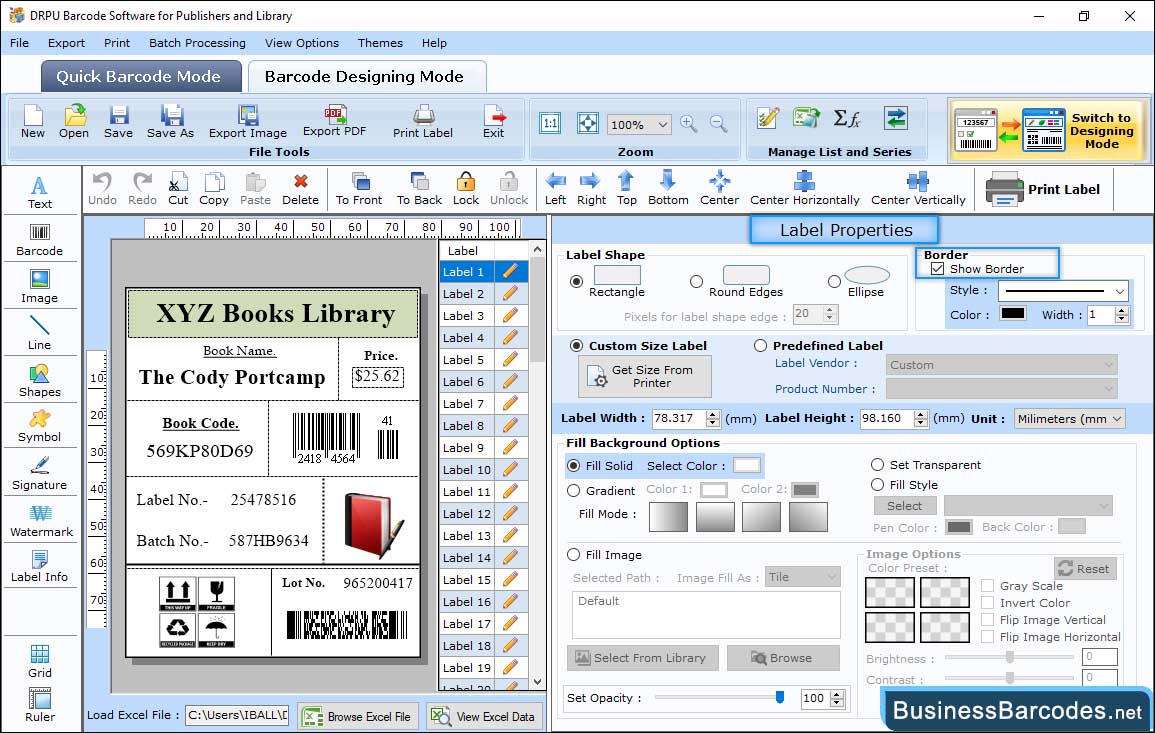Select the Image tool in sidebar
Screen dimensions: 1155x733
[40, 287]
